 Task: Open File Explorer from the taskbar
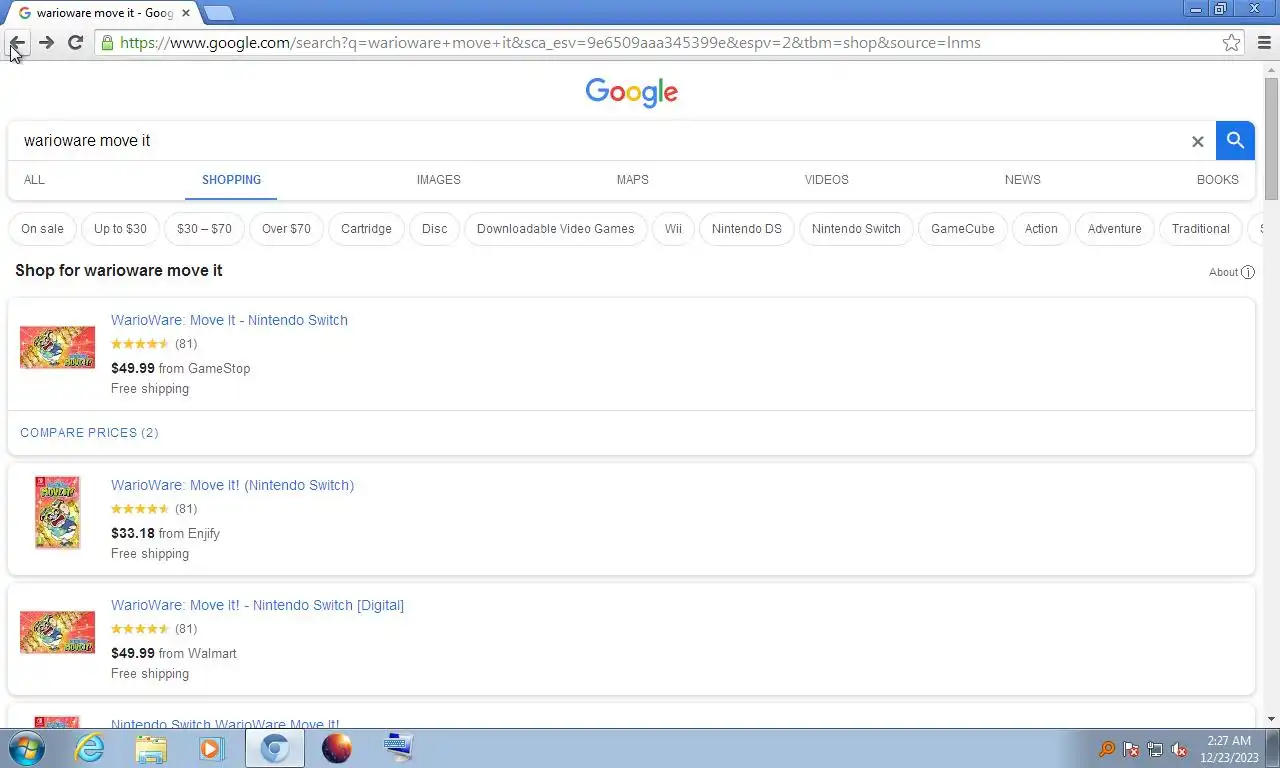click(x=151, y=748)
